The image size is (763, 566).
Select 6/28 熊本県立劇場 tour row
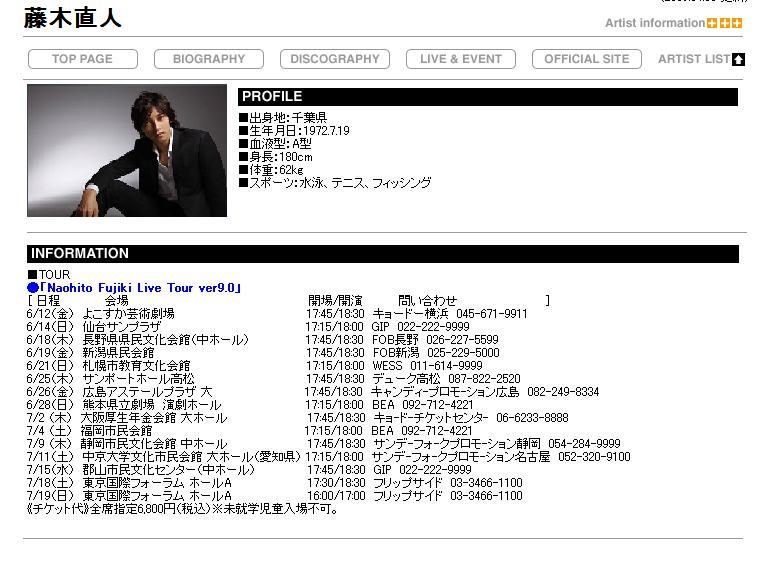tap(250, 404)
